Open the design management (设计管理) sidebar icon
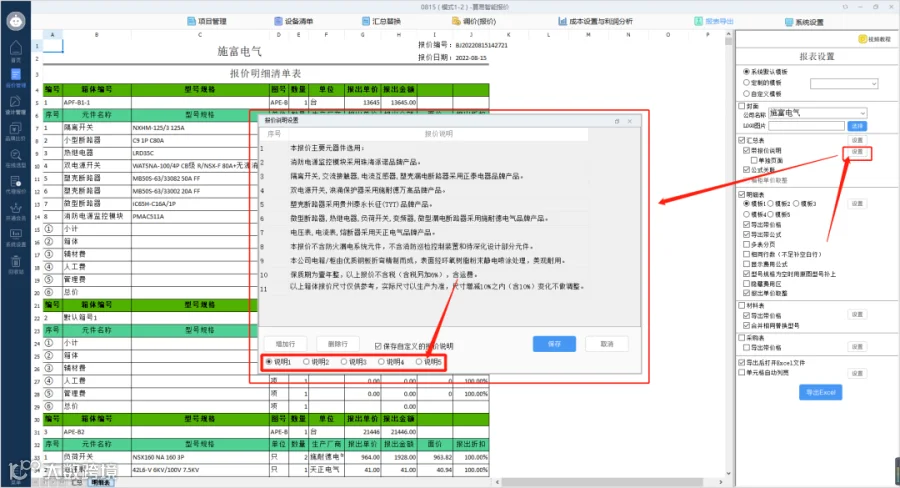The height and width of the screenshot is (488, 900). pos(15,102)
